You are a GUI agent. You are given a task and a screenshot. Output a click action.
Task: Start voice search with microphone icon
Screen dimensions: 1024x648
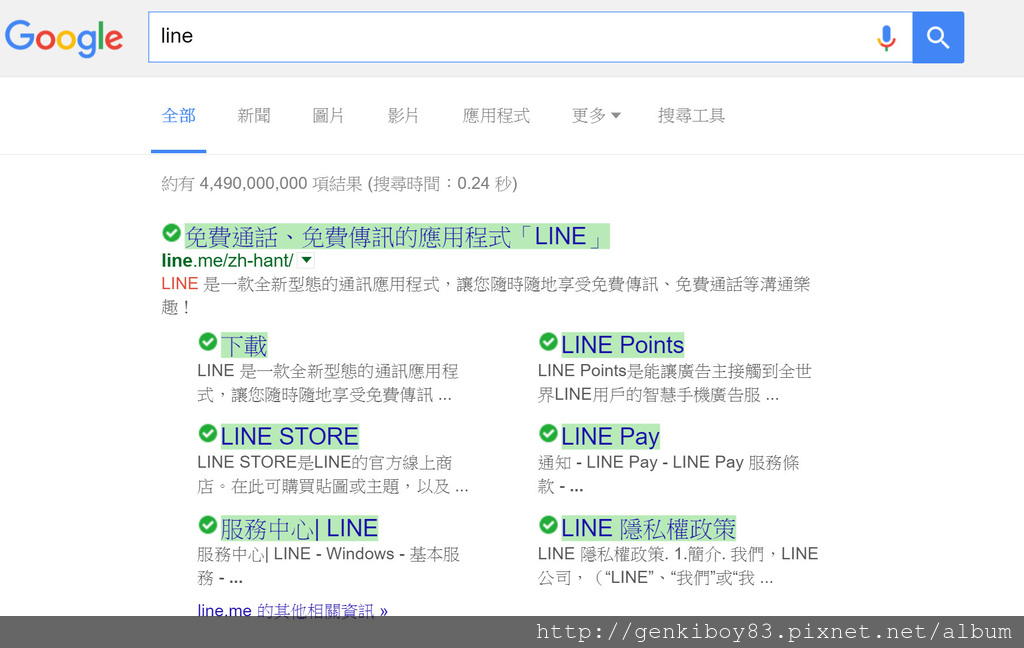click(x=886, y=37)
